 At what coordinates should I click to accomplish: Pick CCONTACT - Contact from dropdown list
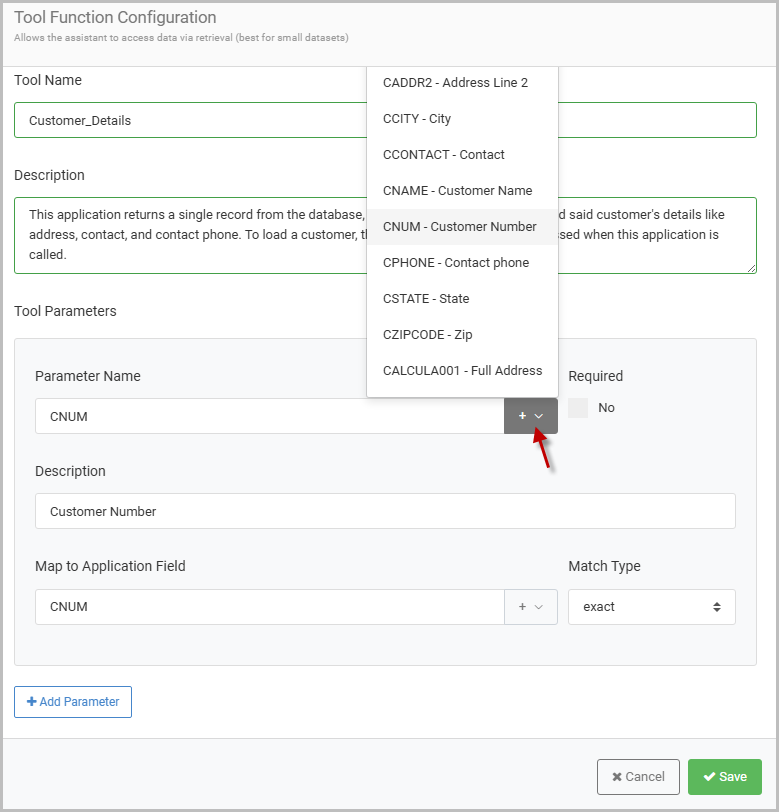tap(444, 155)
